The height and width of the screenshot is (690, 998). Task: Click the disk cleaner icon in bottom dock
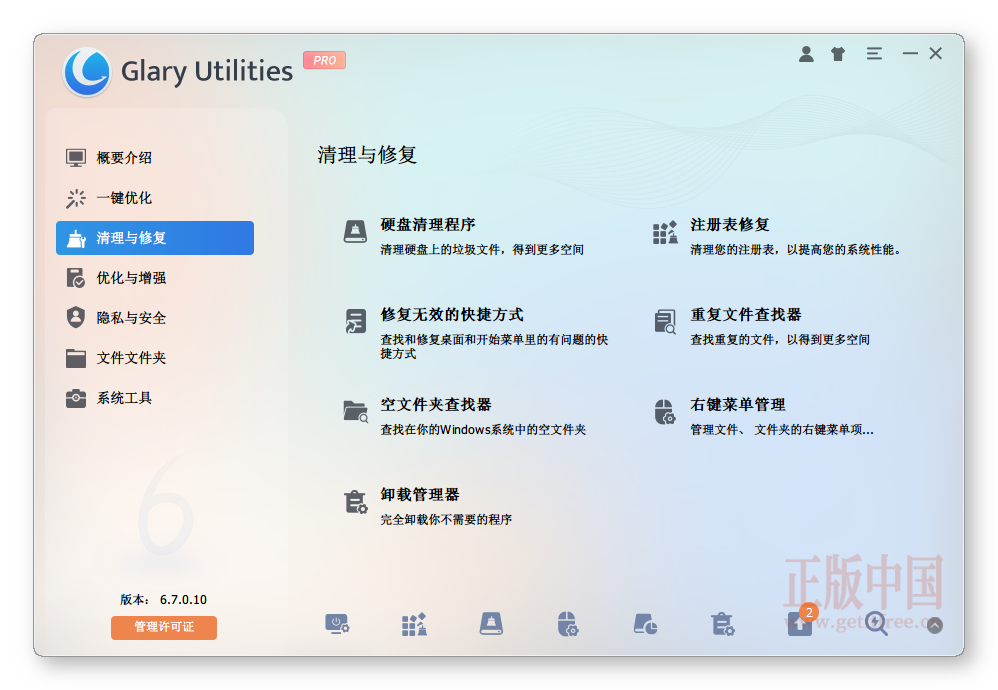(x=491, y=624)
